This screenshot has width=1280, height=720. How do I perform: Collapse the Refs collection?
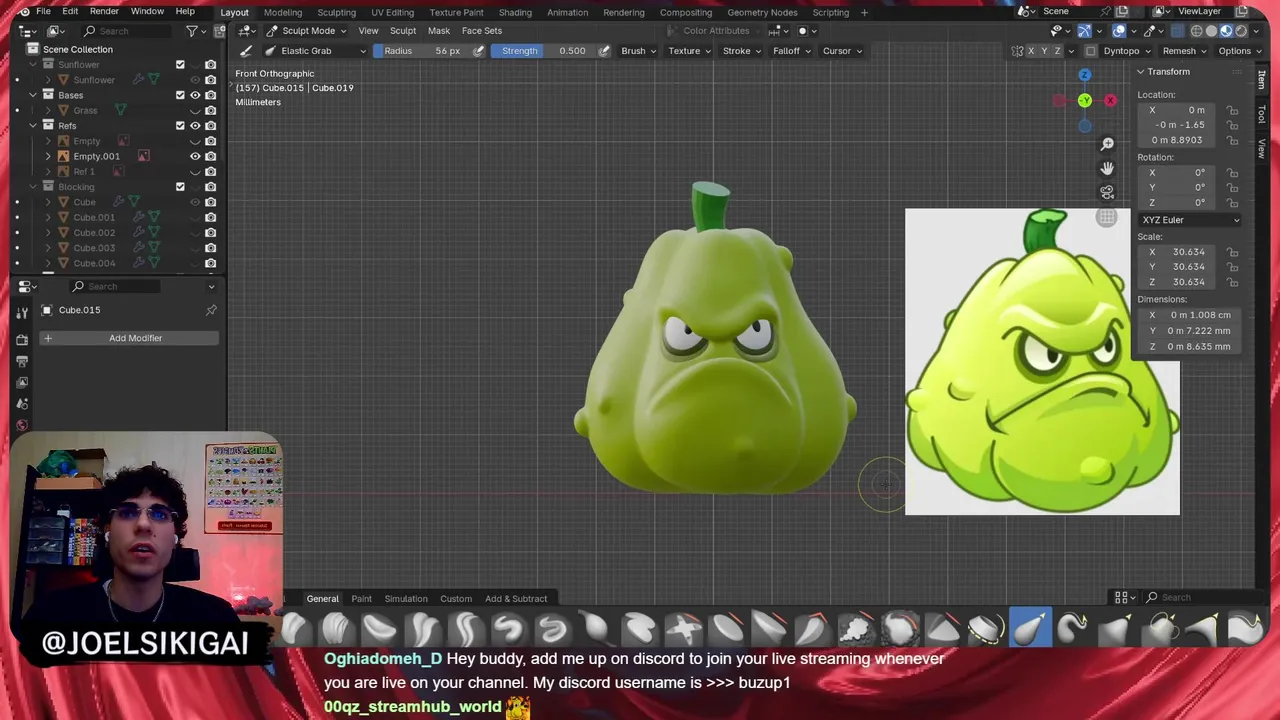(x=33, y=126)
